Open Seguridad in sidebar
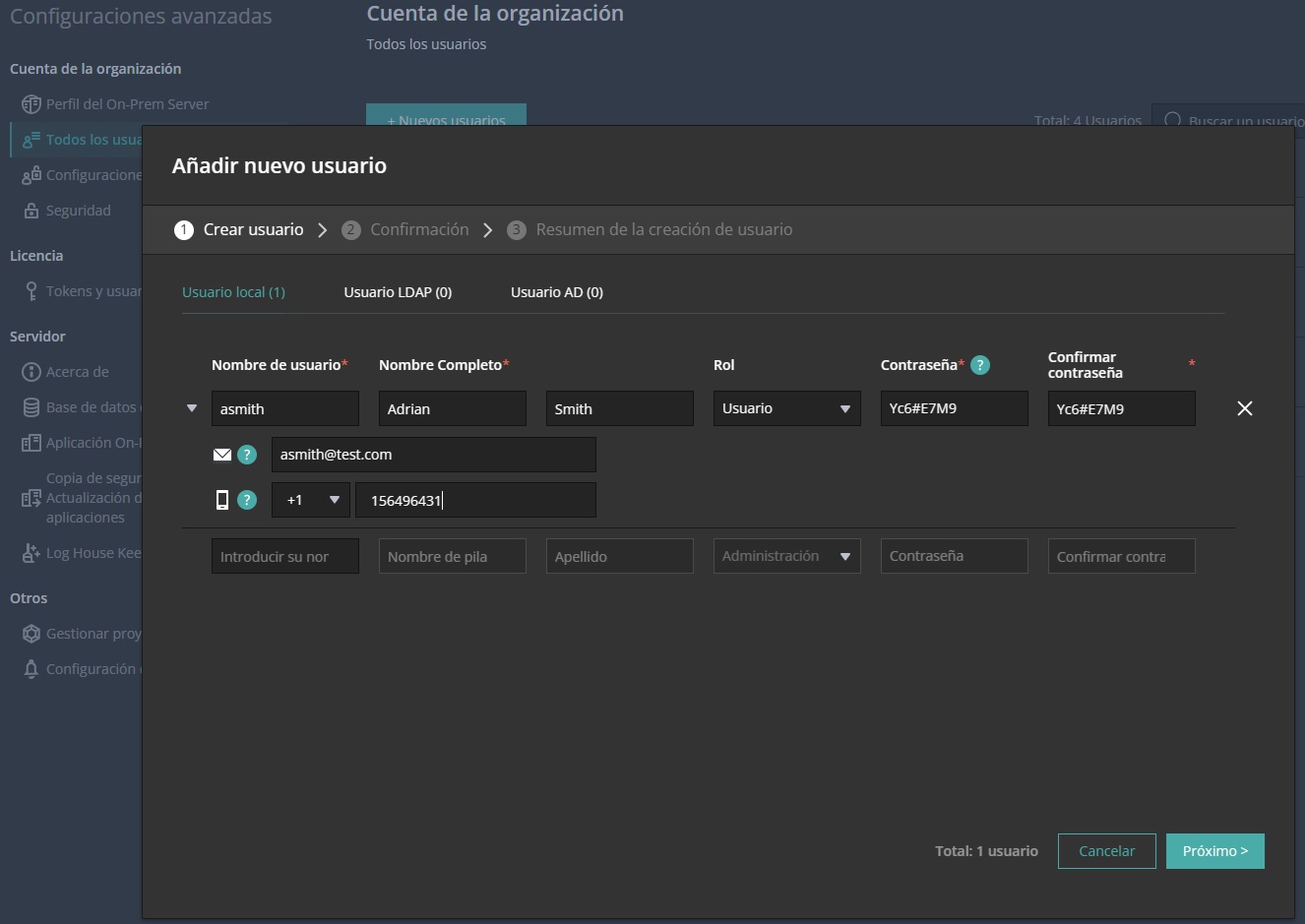Viewport: 1305px width, 924px height. tap(79, 211)
